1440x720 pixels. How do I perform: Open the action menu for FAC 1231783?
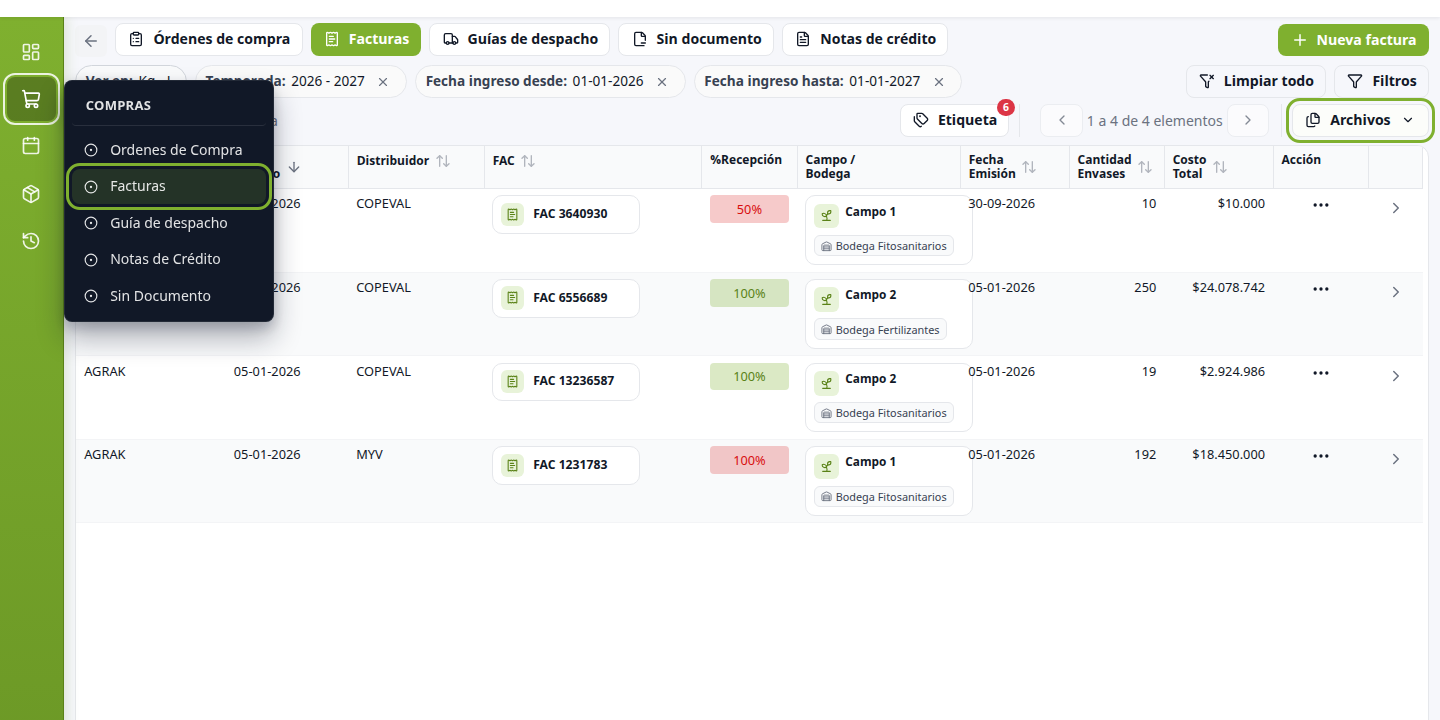pyautogui.click(x=1321, y=456)
